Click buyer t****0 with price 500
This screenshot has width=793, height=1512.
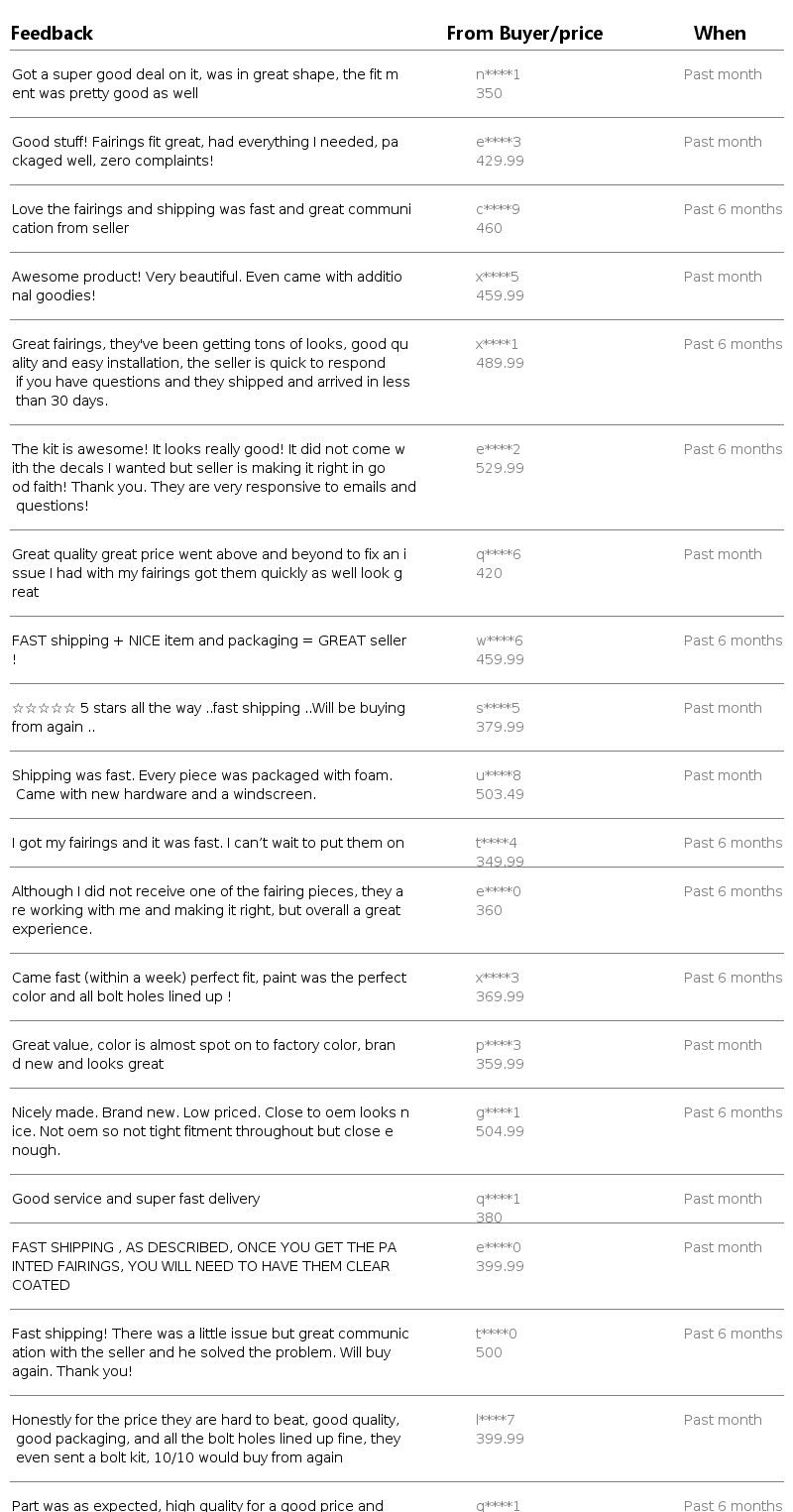pos(496,1342)
